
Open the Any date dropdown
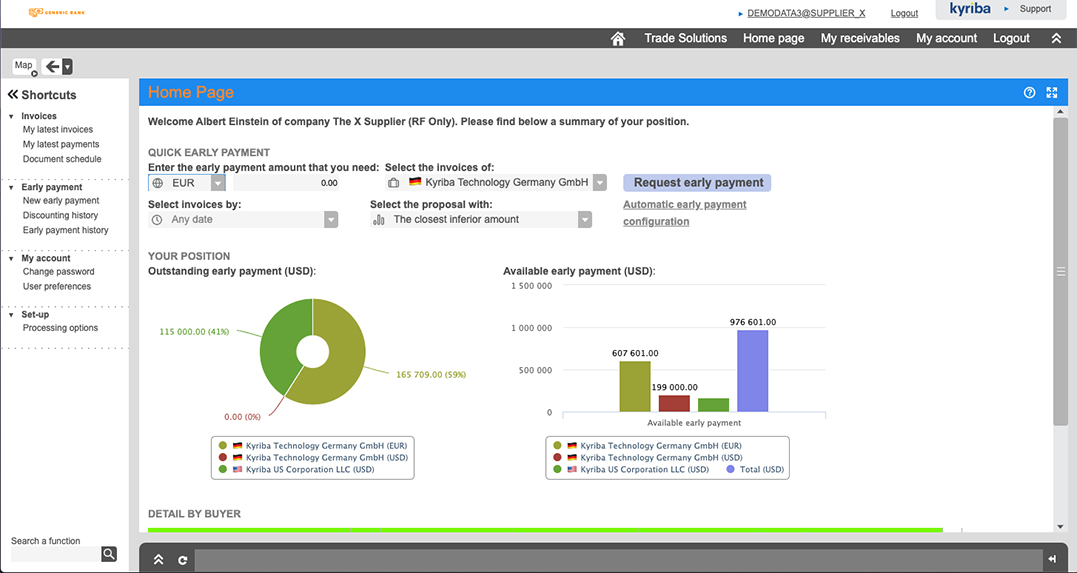331,219
